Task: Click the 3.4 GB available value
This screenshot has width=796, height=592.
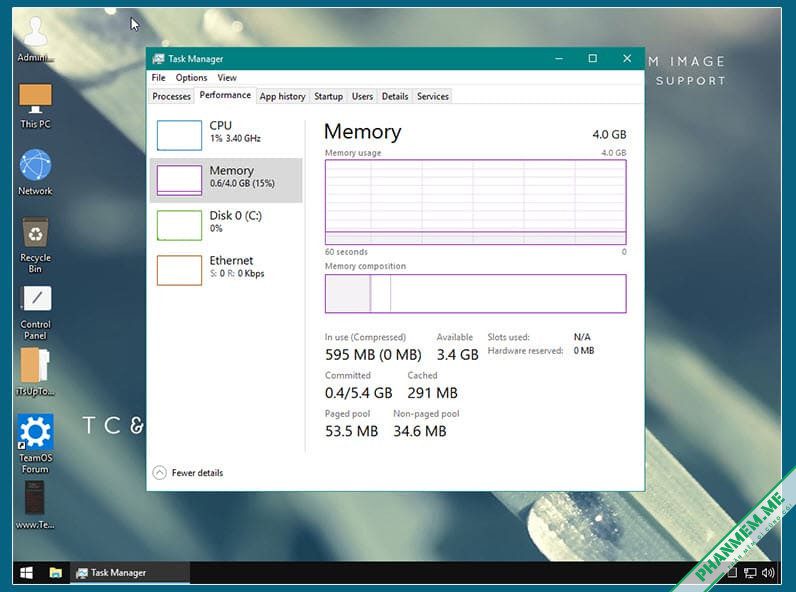Action: click(x=457, y=354)
